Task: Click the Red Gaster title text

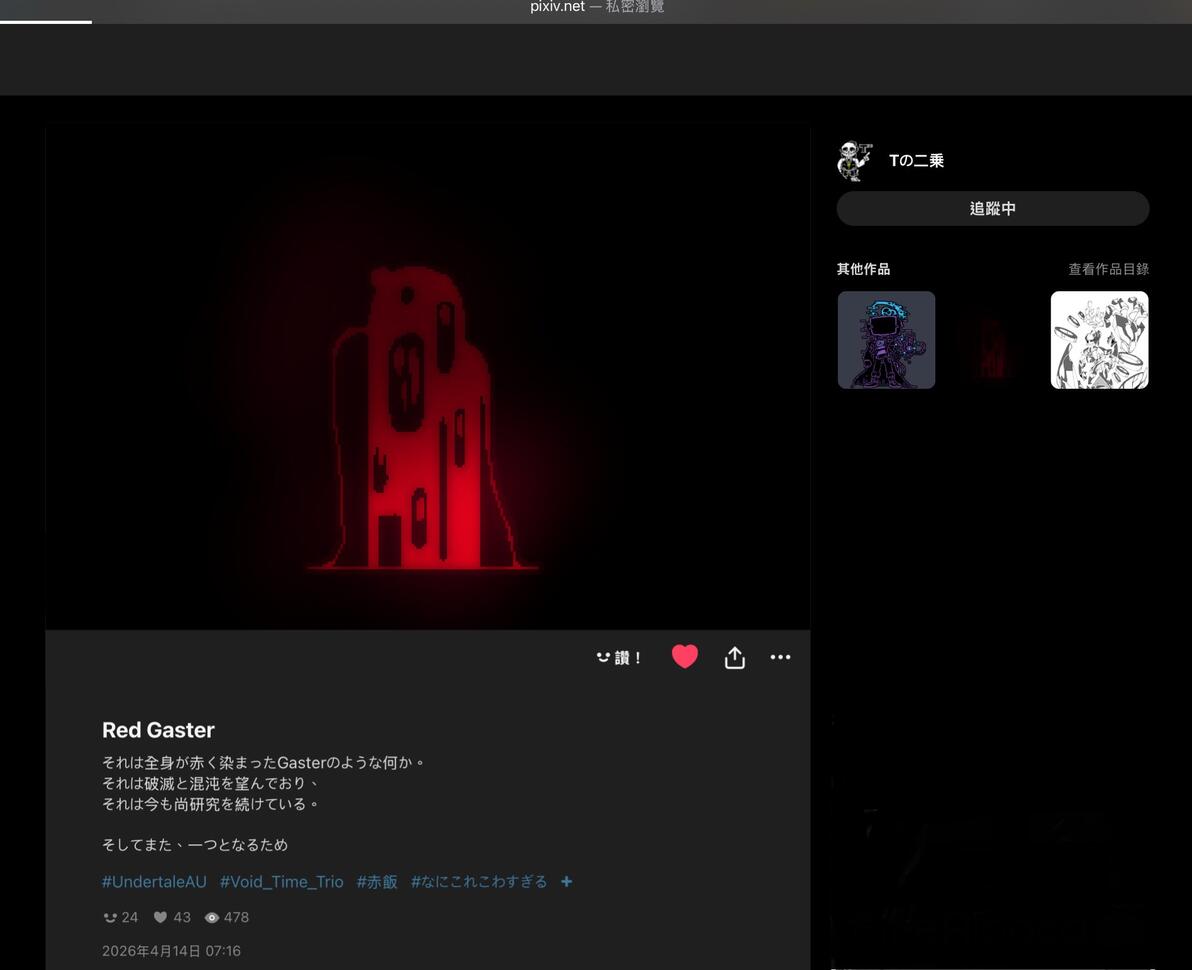Action: tap(158, 730)
